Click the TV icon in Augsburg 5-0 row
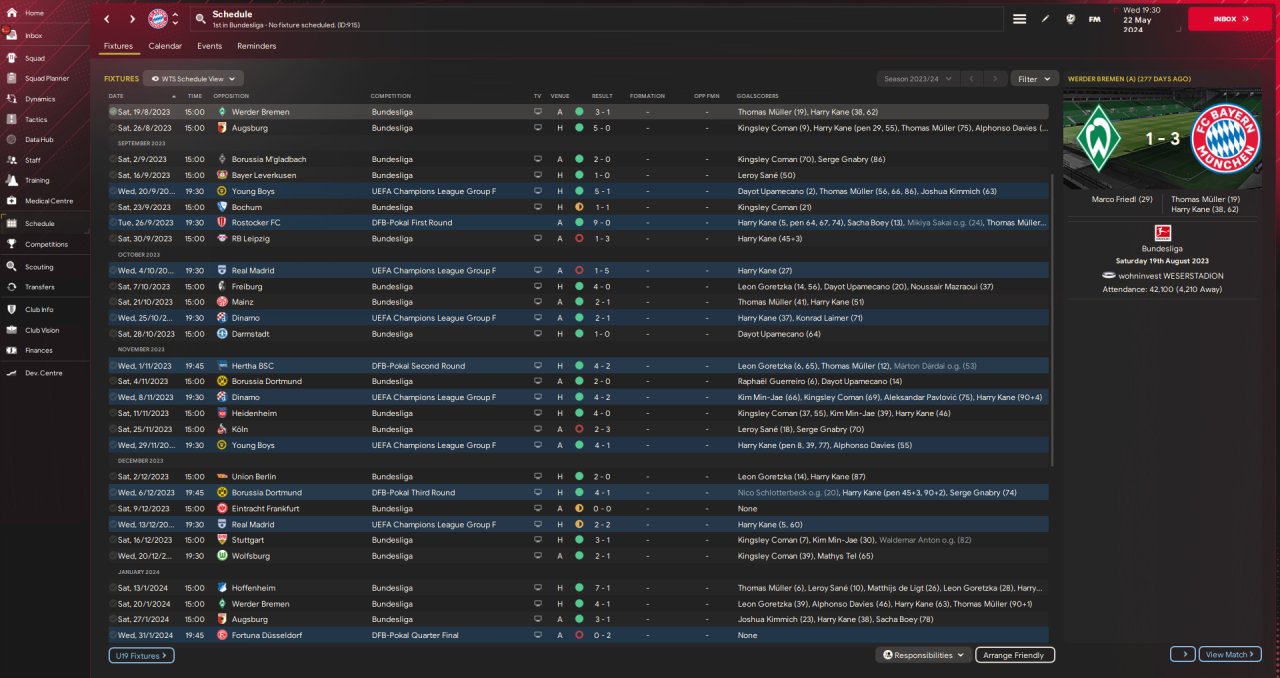This screenshot has height=678, width=1280. tap(538, 128)
